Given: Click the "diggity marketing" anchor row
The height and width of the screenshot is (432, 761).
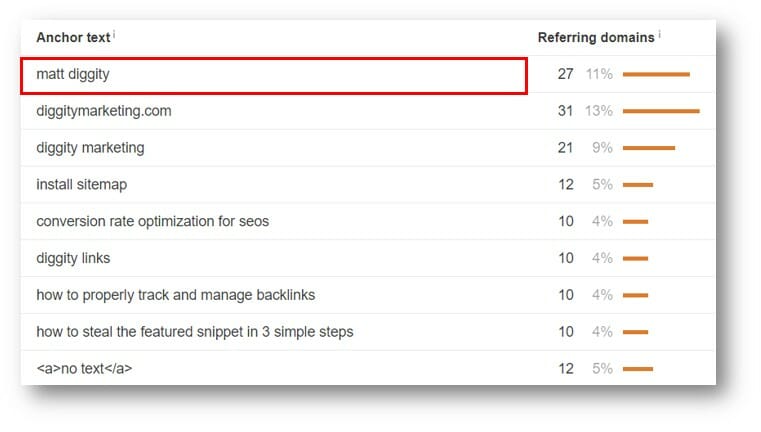Looking at the screenshot, I should click(90, 148).
